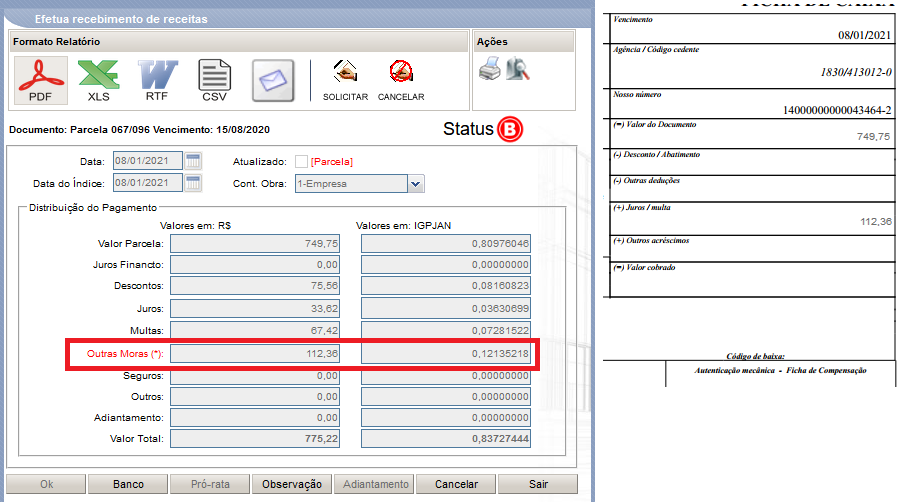The width and height of the screenshot is (901, 502).
Task: Select the Juros IGPJAN field 0,03630699
Action: 446,308
